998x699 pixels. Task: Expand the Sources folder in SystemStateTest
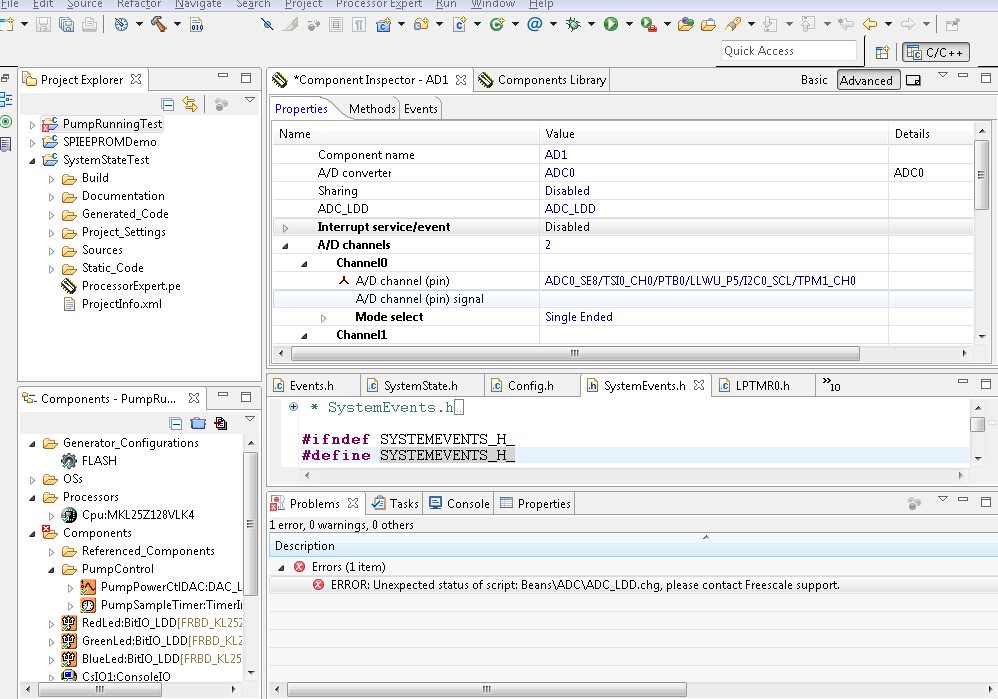[x=52, y=250]
